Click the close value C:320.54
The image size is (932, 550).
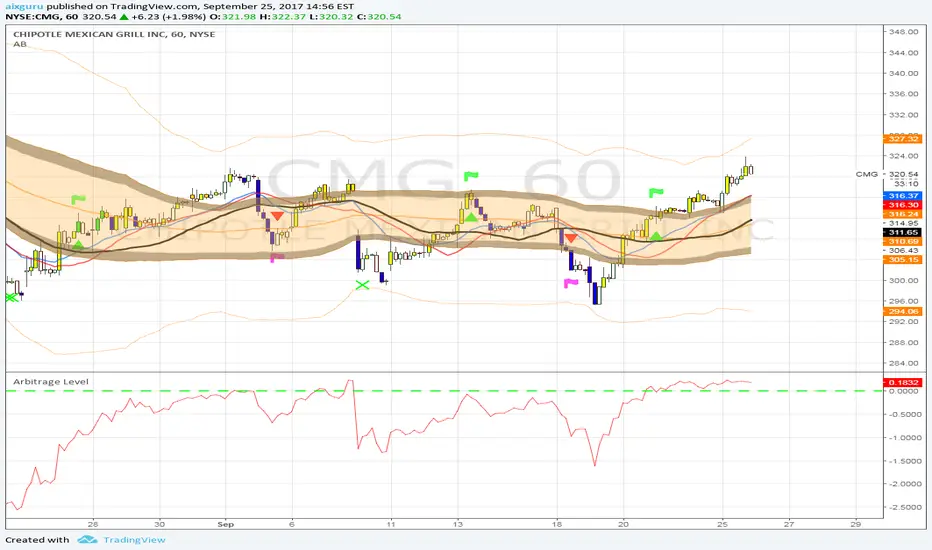[379, 17]
